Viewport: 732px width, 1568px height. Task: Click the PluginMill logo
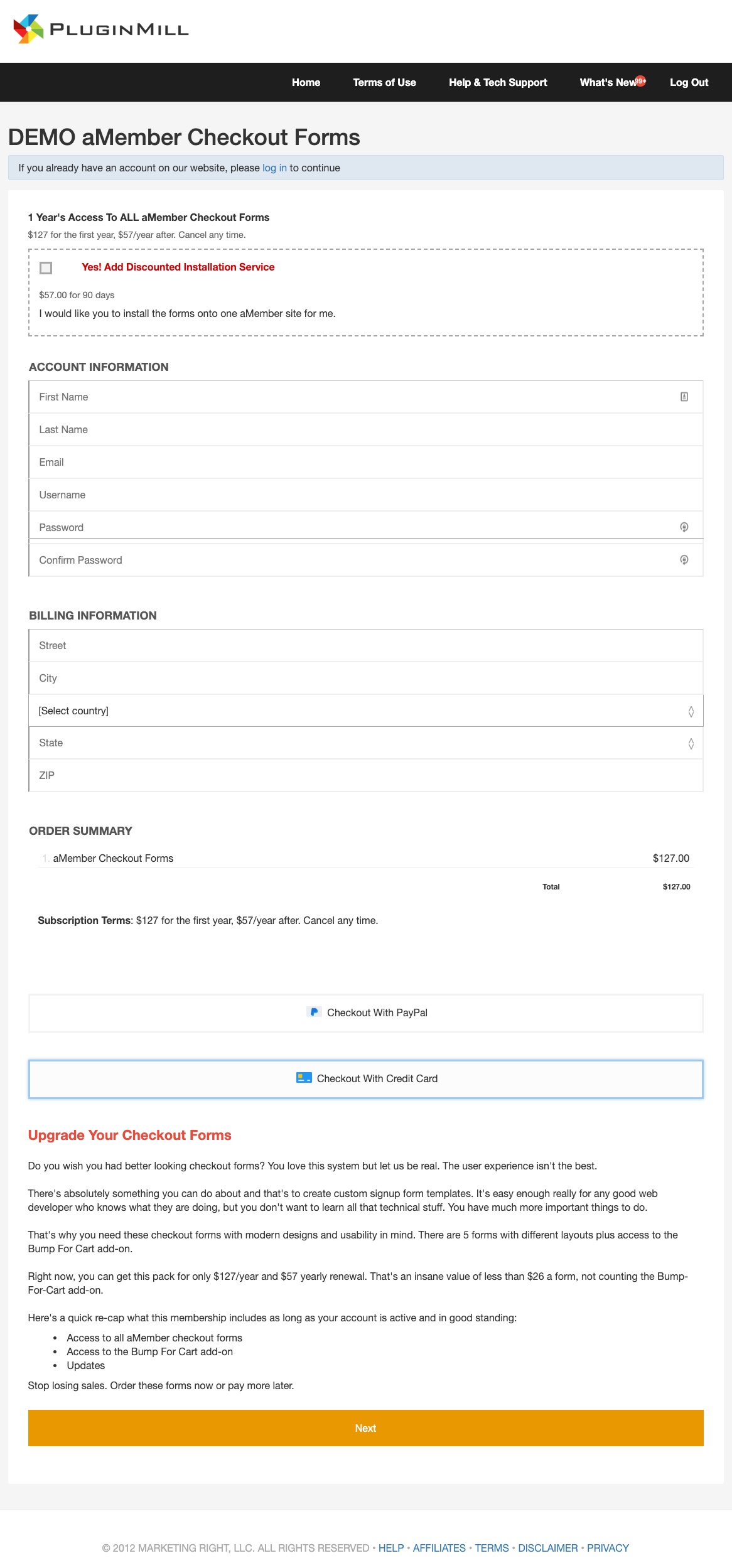coord(100,29)
